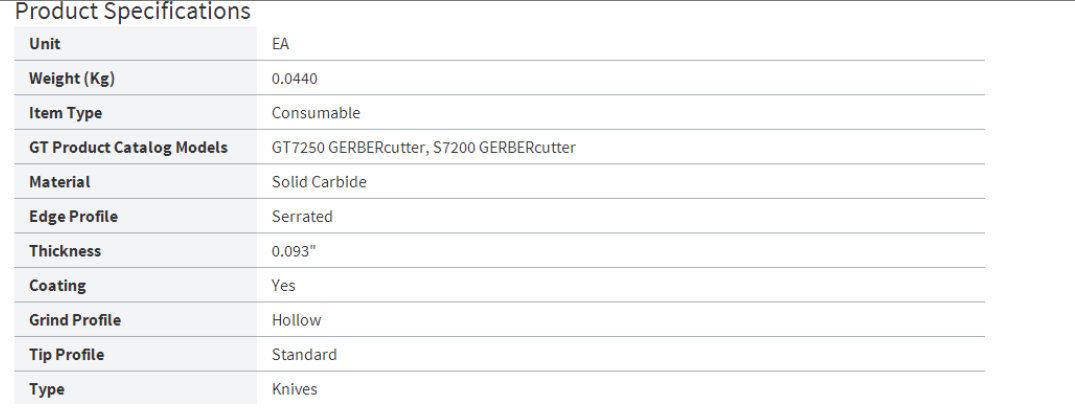Click the Weight (Kg) label
Image resolution: width=1075 pixels, height=413 pixels.
pyautogui.click(x=72, y=79)
